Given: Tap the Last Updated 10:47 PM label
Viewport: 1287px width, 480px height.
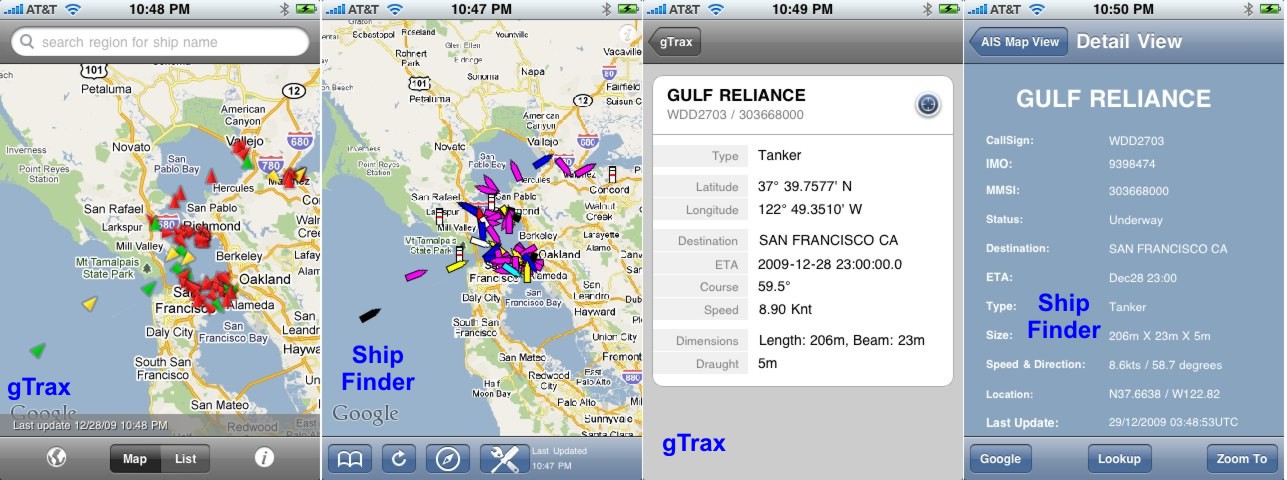Looking at the screenshot, I should (x=562, y=458).
